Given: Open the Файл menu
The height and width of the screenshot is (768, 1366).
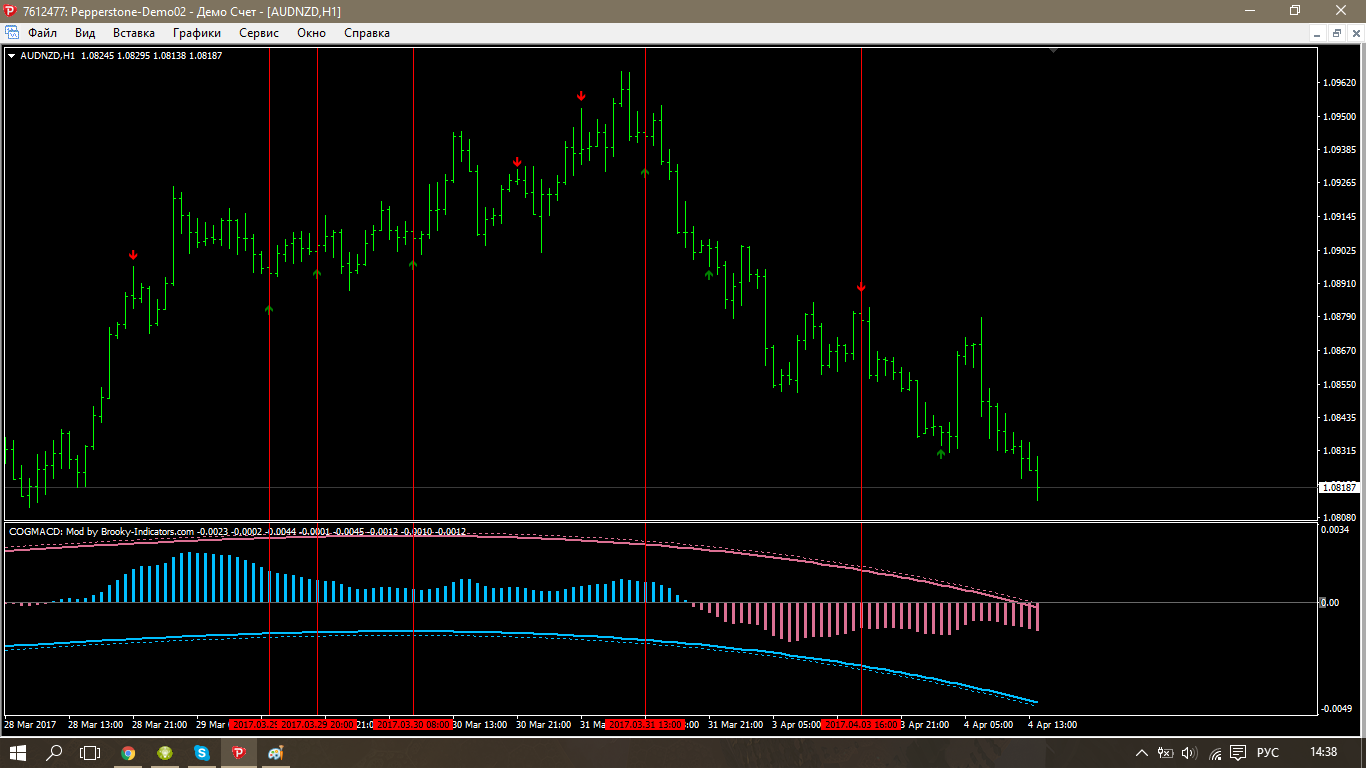Looking at the screenshot, I should (x=42, y=33).
